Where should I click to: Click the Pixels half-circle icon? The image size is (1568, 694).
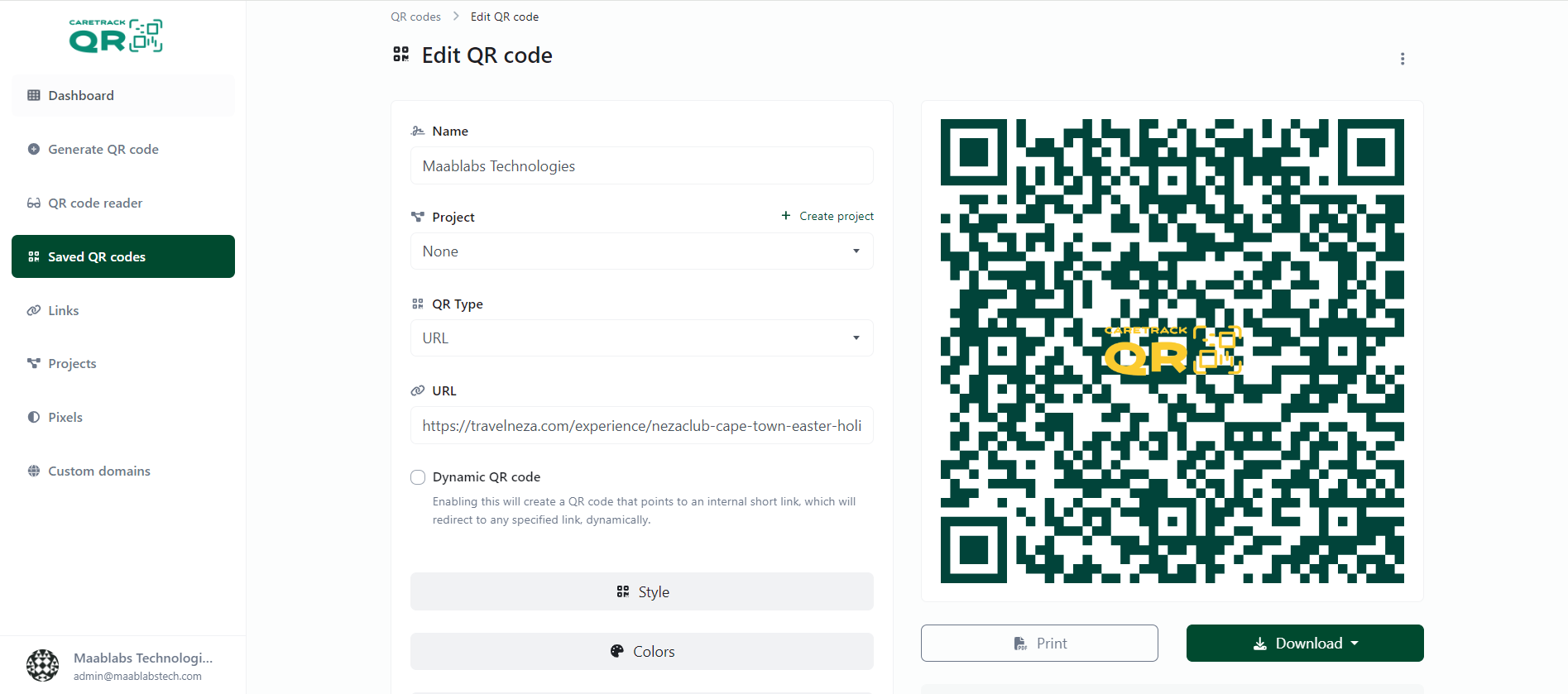click(x=34, y=417)
